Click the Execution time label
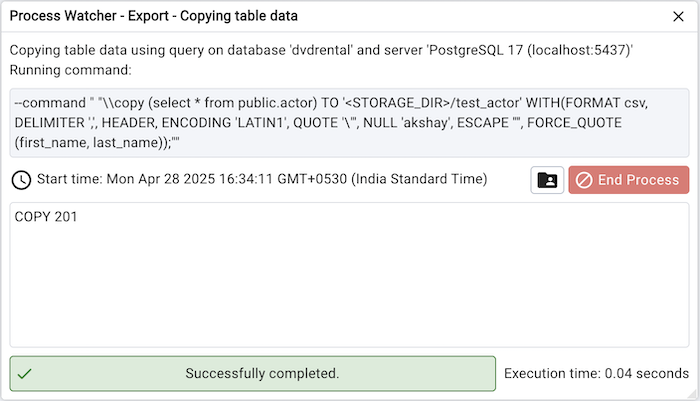Image resolution: width=700 pixels, height=401 pixels. pos(596,373)
